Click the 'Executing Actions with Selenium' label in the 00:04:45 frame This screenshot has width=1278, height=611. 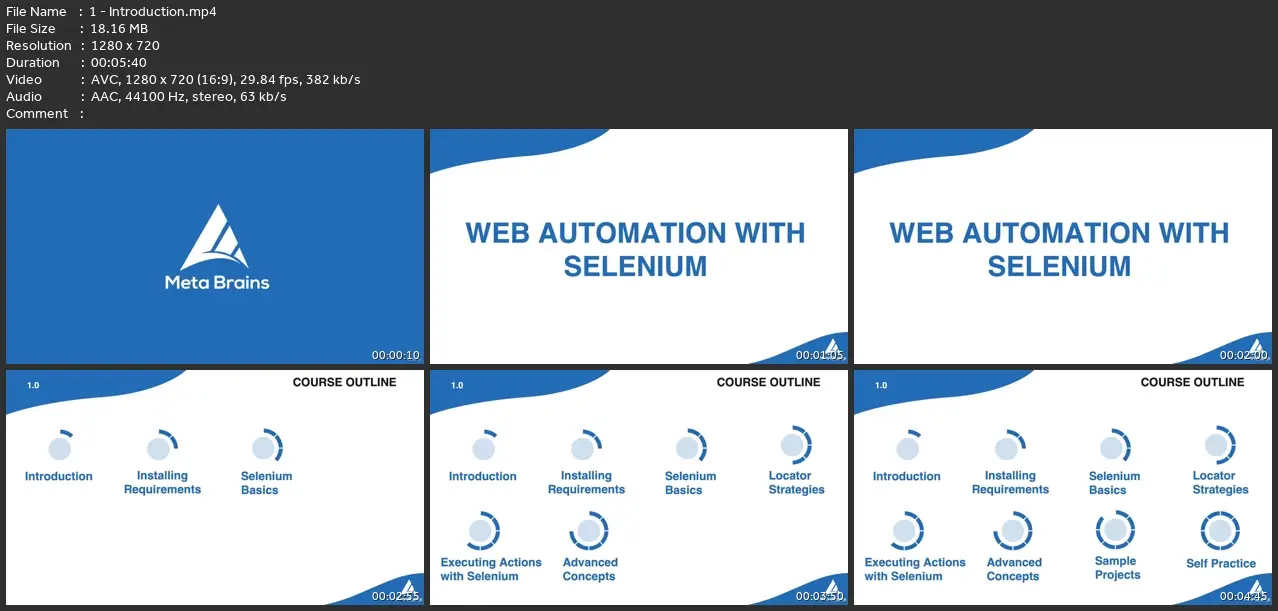point(915,570)
